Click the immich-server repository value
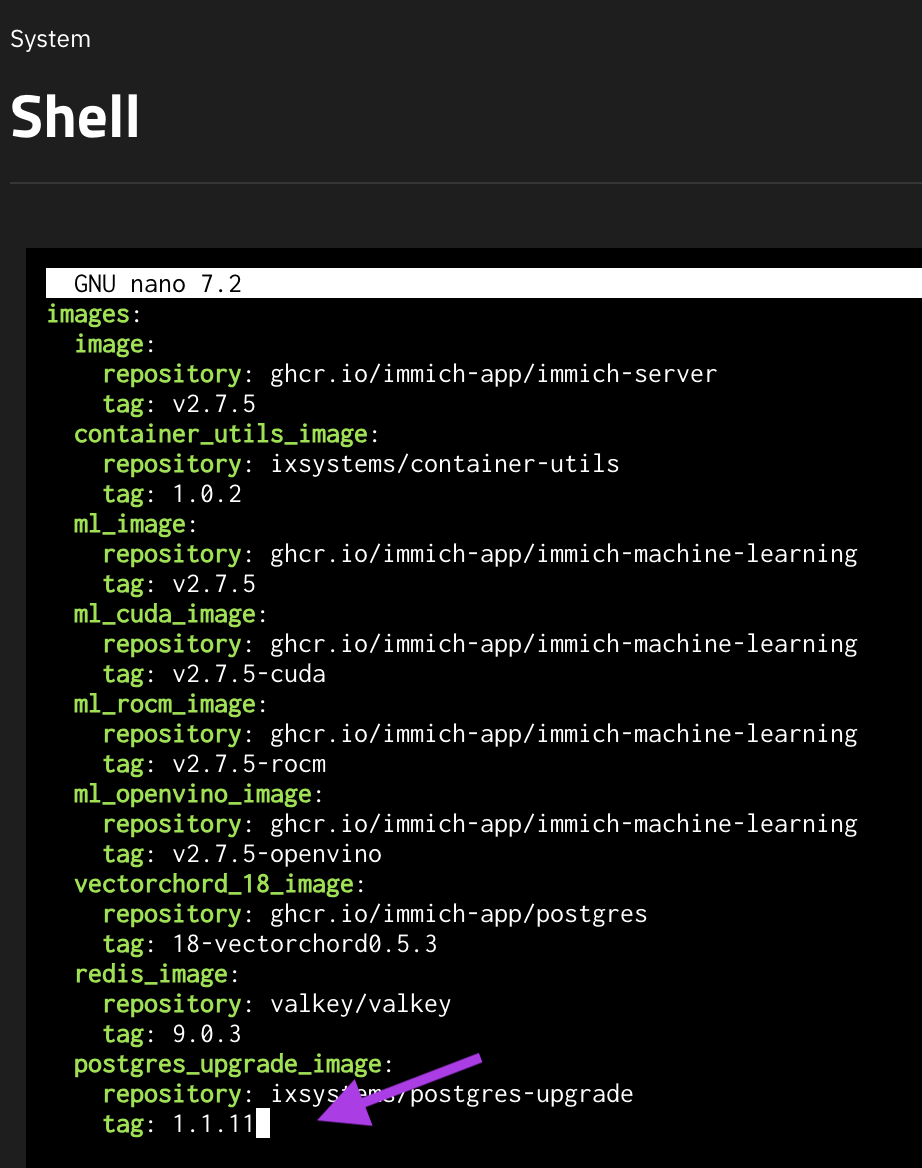The width and height of the screenshot is (922, 1168). pyautogui.click(x=493, y=374)
